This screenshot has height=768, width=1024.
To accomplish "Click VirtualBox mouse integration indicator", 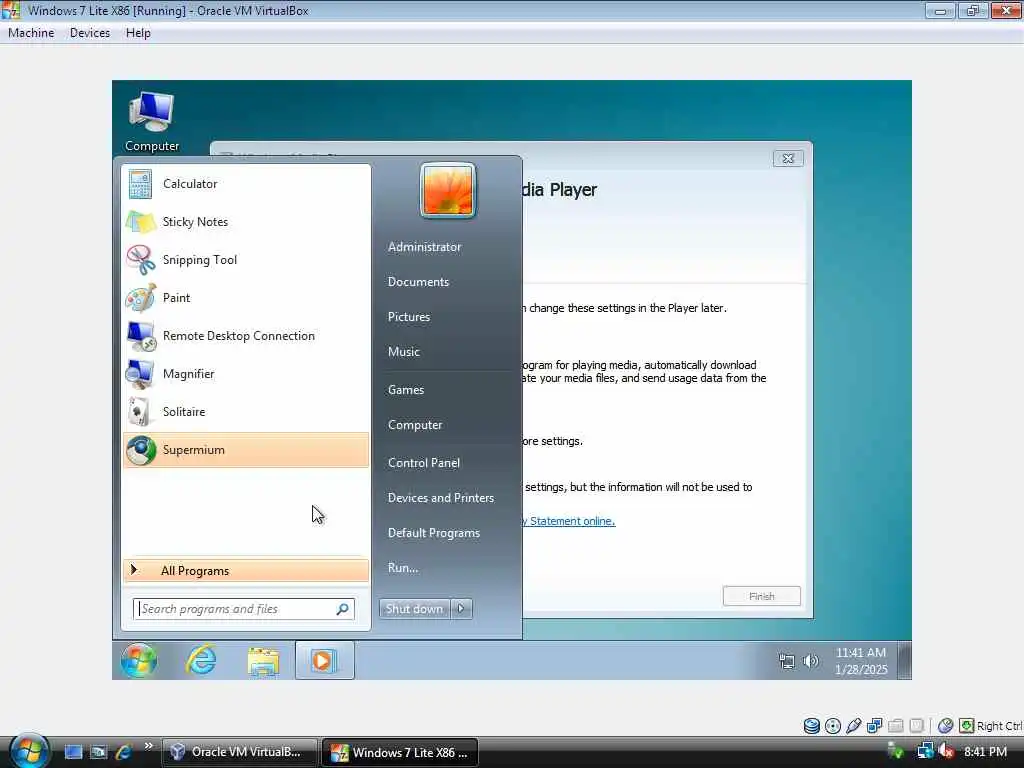I will [944, 726].
